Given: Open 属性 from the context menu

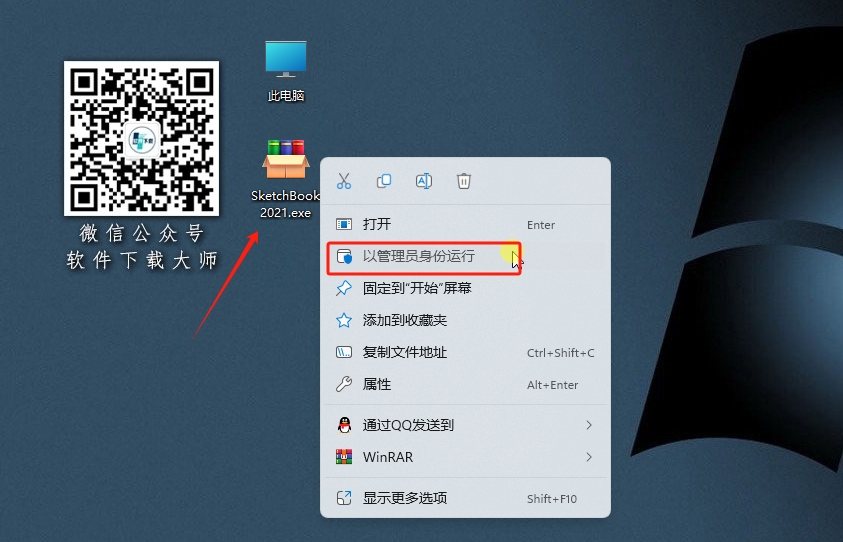Looking at the screenshot, I should point(465,384).
